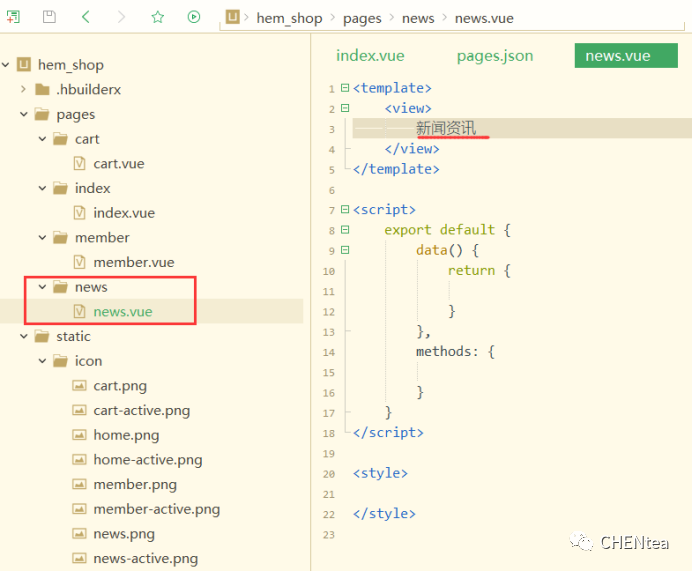Click pages in the breadcrumb path
692x571 pixels.
point(362,18)
